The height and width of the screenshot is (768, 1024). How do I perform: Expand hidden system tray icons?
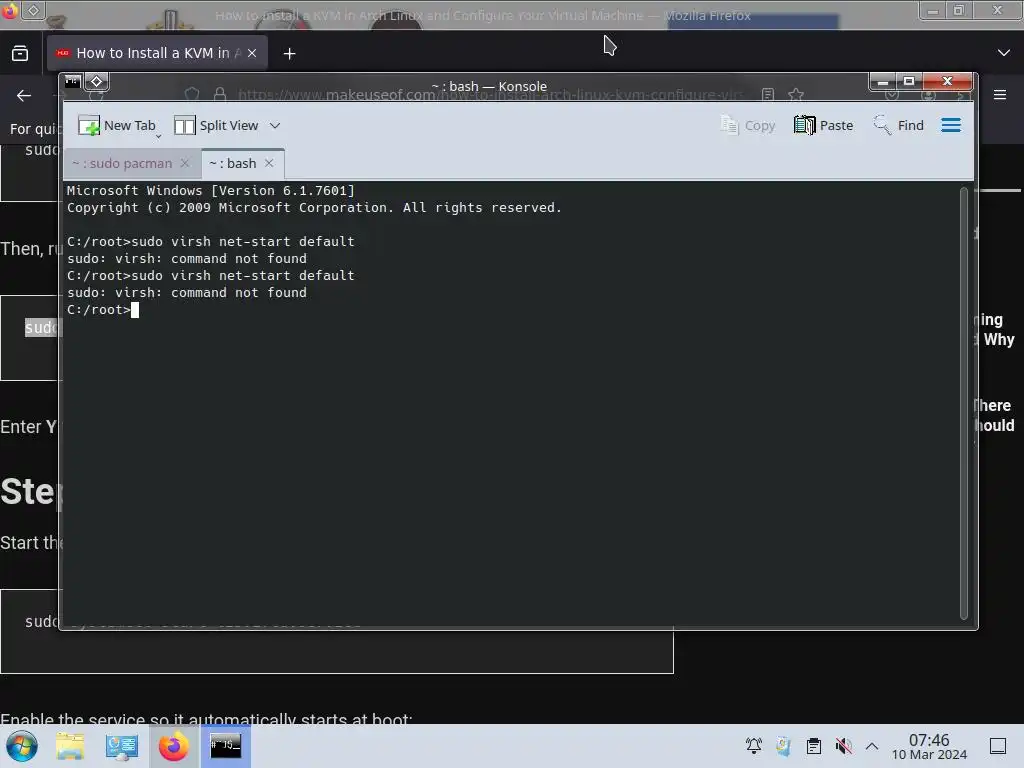click(872, 746)
